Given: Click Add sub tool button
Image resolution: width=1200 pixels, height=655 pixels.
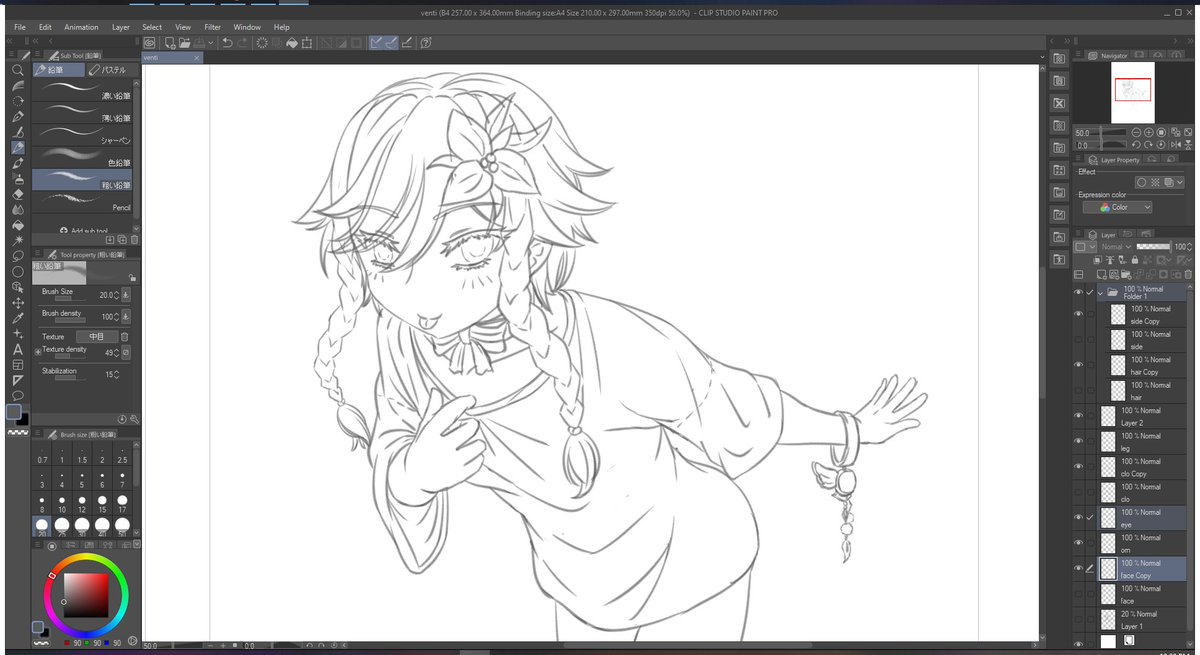Looking at the screenshot, I should [84, 230].
